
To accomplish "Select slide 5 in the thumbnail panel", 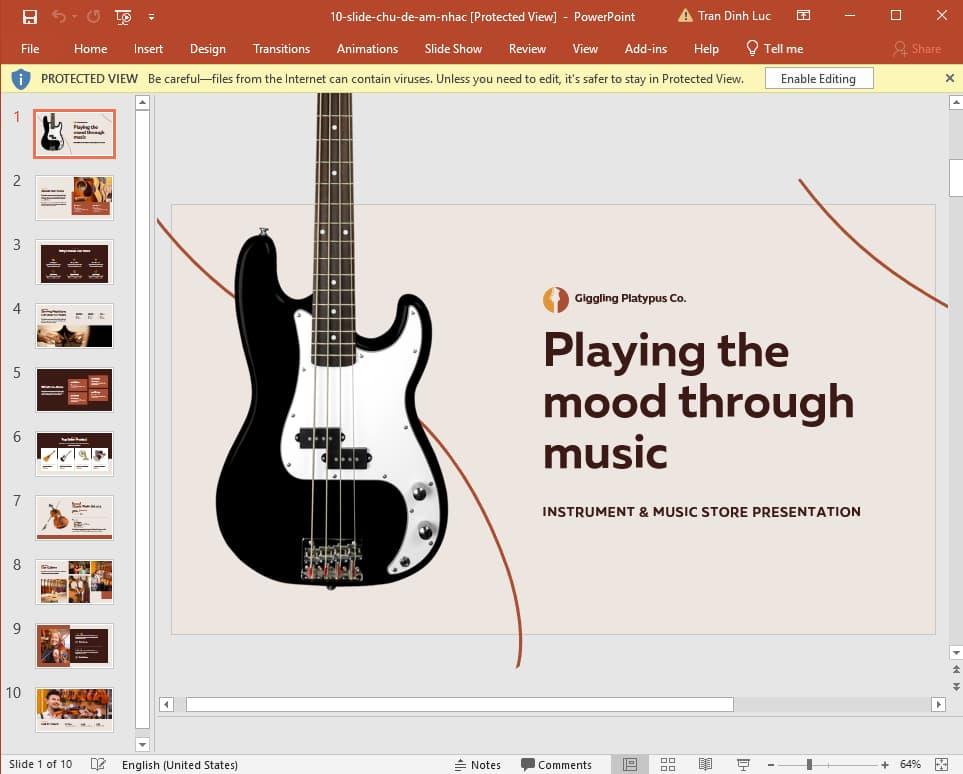I will pos(74,389).
